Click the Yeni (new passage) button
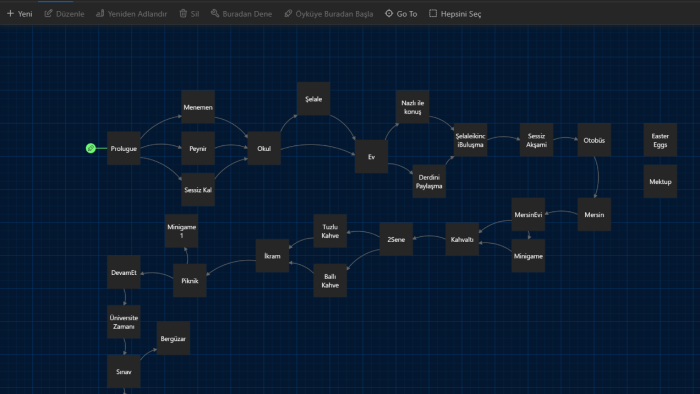Viewport: 700px width, 394px height. 20,14
